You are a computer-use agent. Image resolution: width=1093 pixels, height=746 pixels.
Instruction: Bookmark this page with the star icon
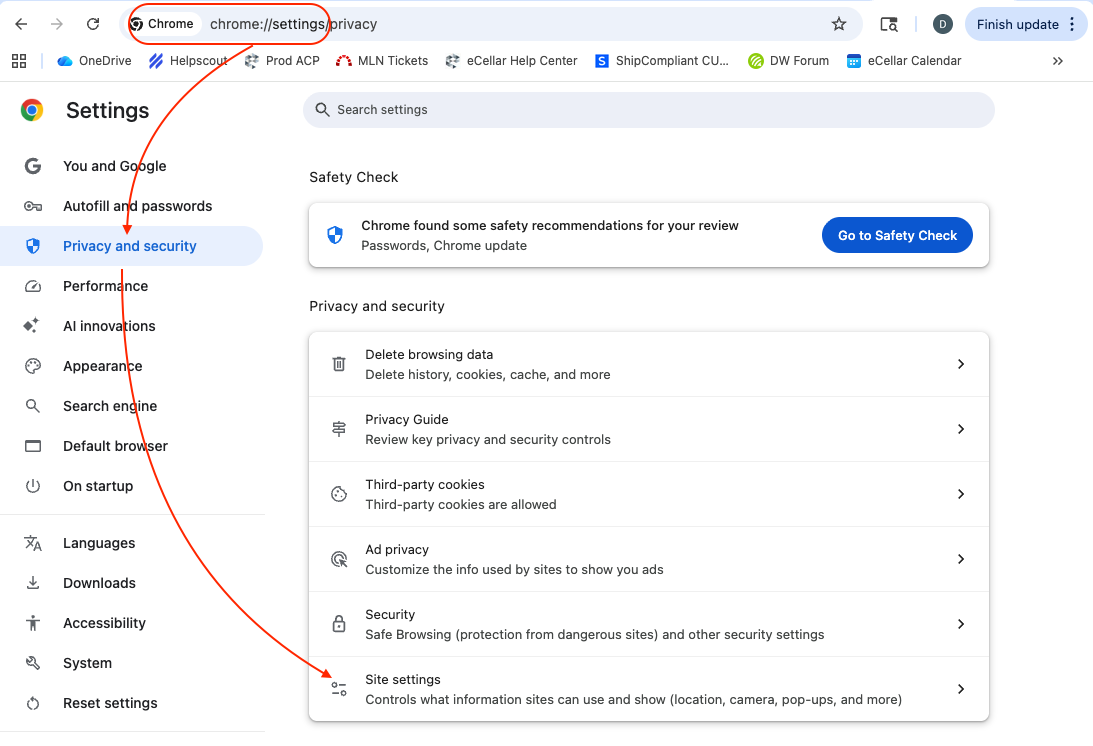pos(839,24)
